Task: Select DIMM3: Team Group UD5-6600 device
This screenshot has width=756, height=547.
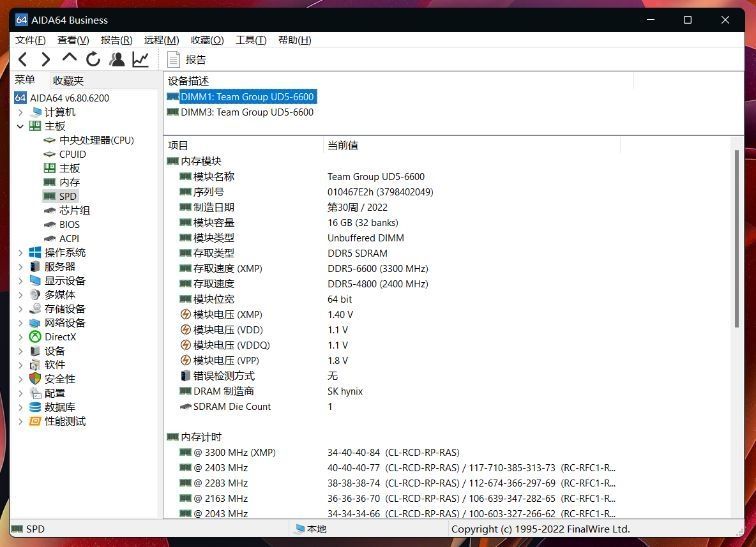Action: [247, 112]
